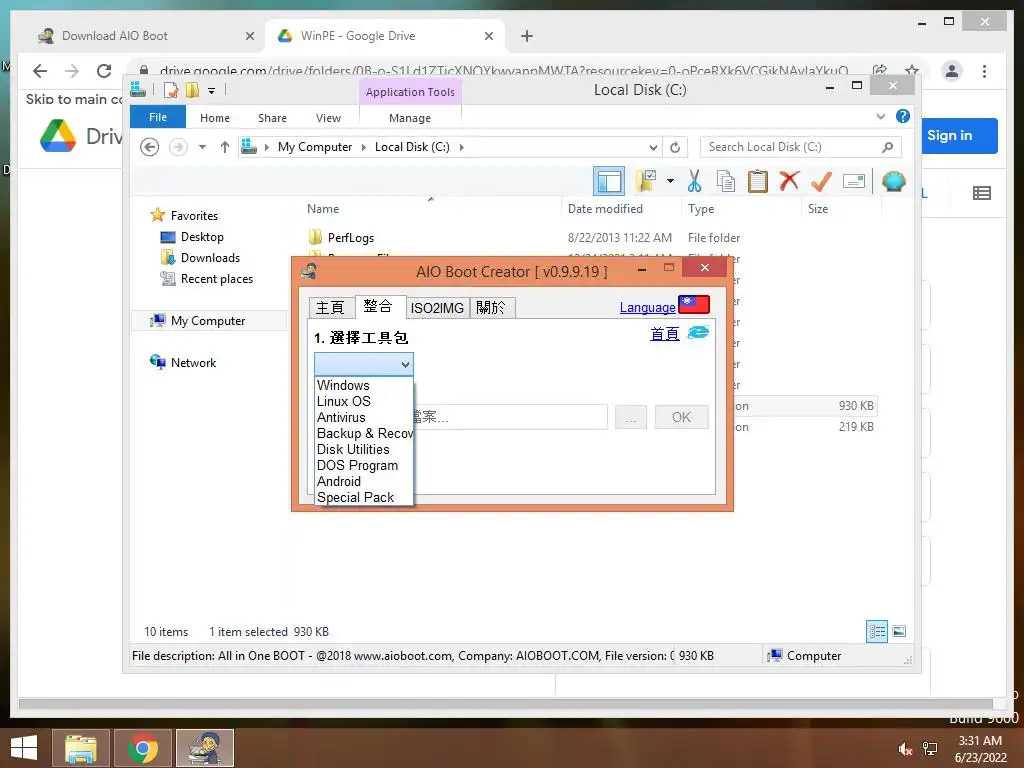Expand the Explorer ribbon chevron
Viewport: 1024px width, 768px height.
880,116
